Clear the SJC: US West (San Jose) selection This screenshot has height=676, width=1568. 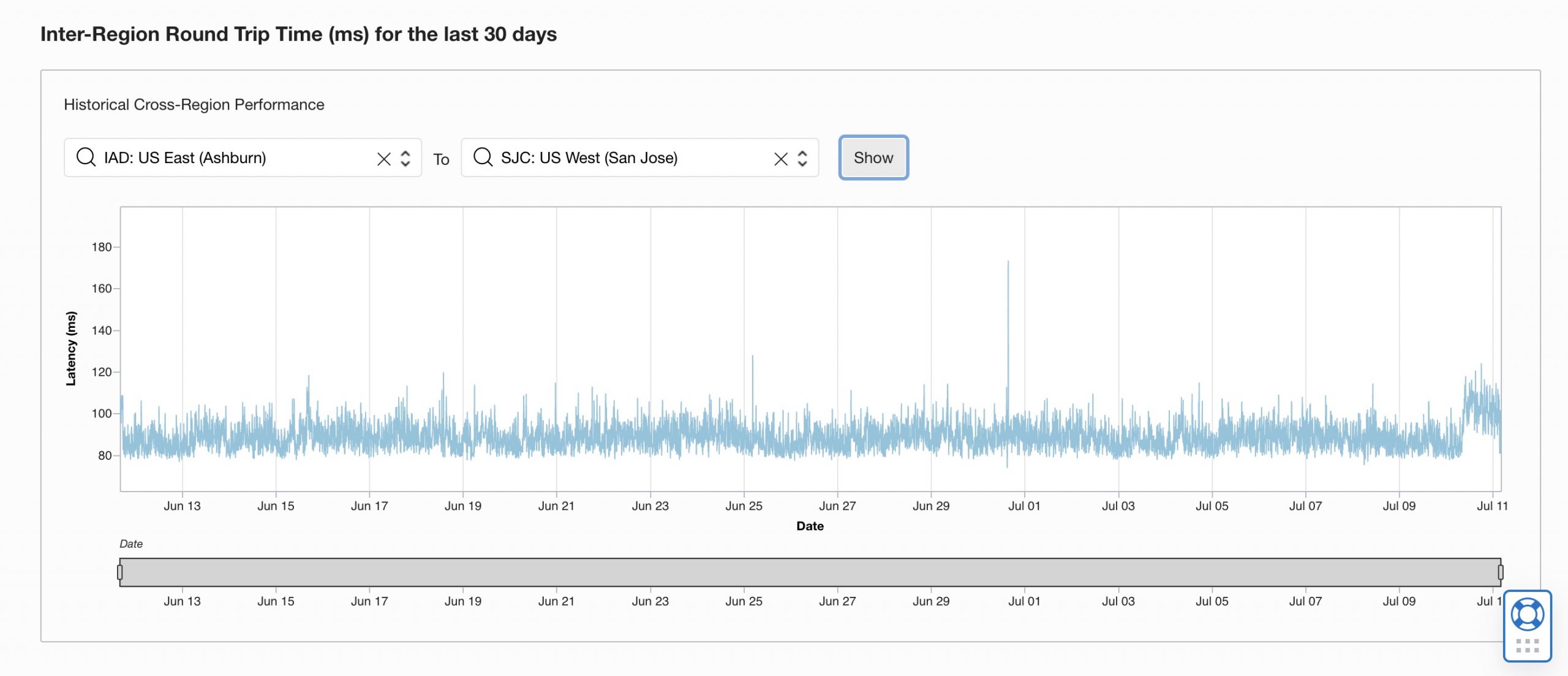pos(780,159)
